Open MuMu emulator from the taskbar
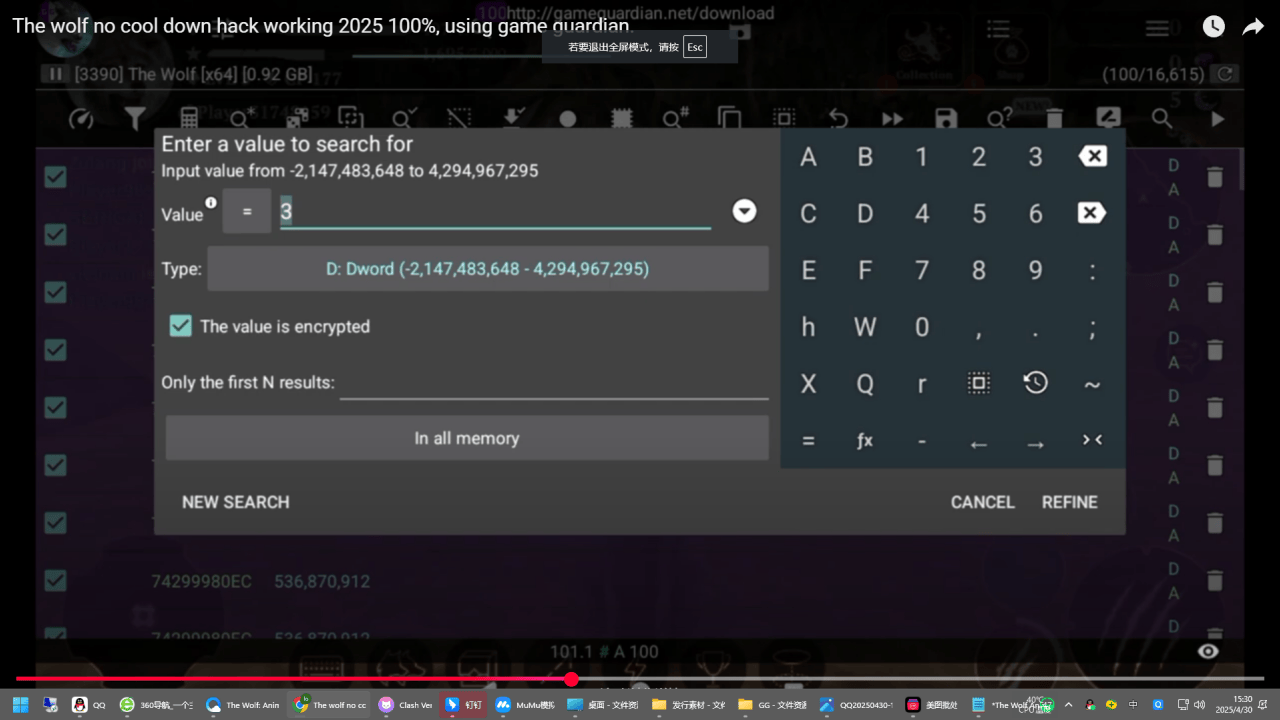Viewport: 1280px width, 720px height. pyautogui.click(x=525, y=705)
